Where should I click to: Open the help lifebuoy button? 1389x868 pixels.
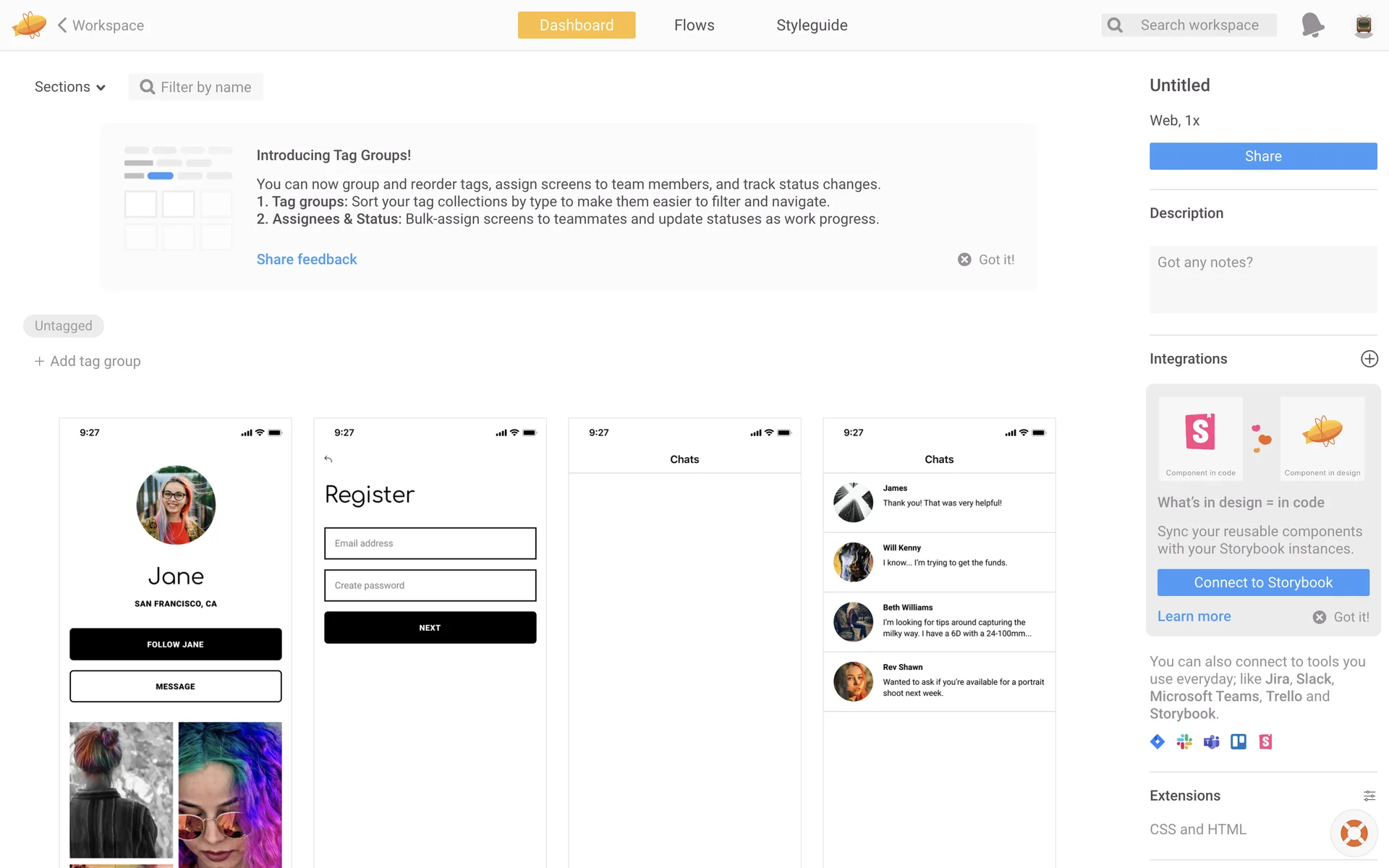pos(1354,833)
